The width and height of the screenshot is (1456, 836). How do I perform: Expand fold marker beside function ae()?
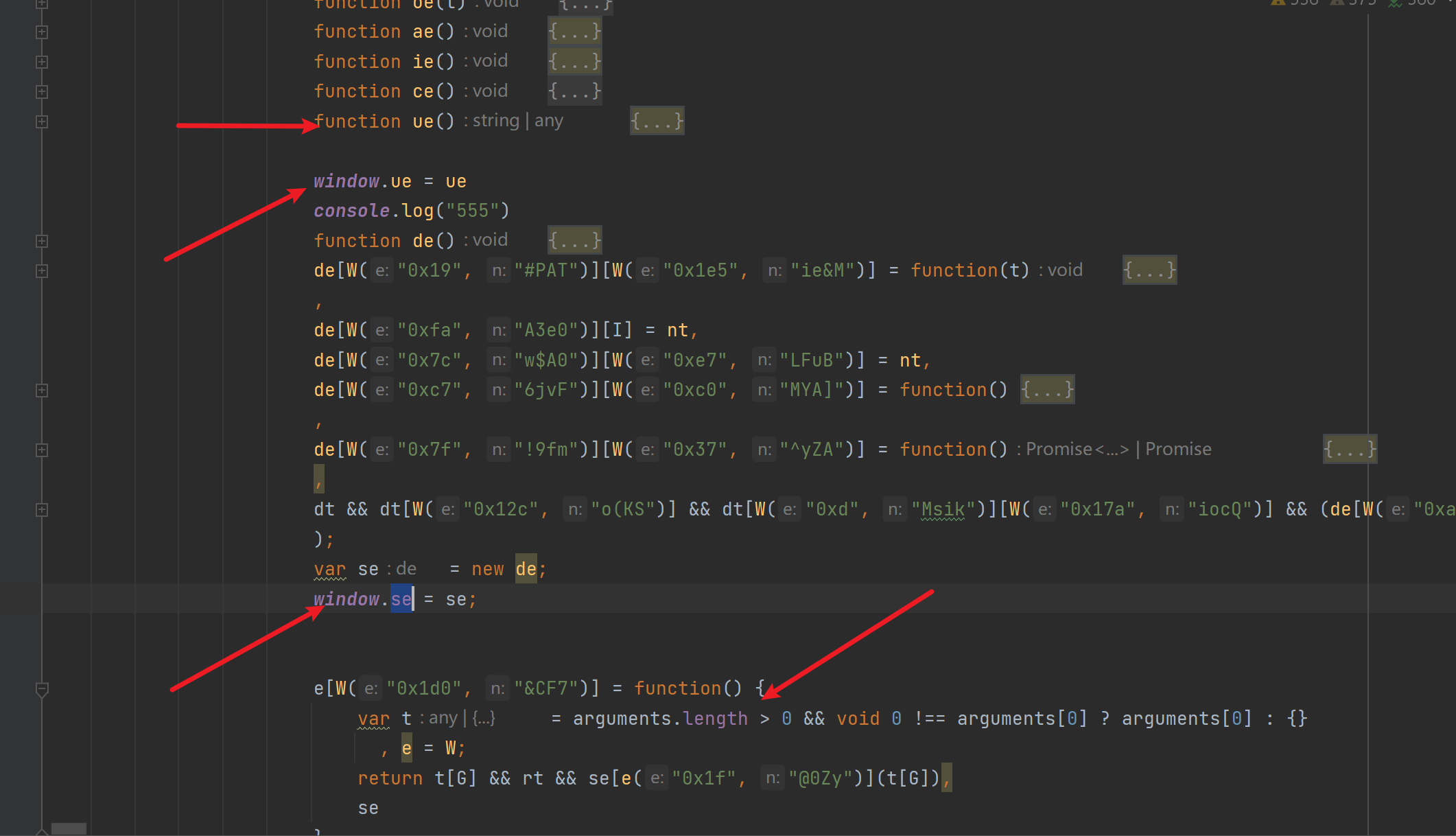(42, 32)
